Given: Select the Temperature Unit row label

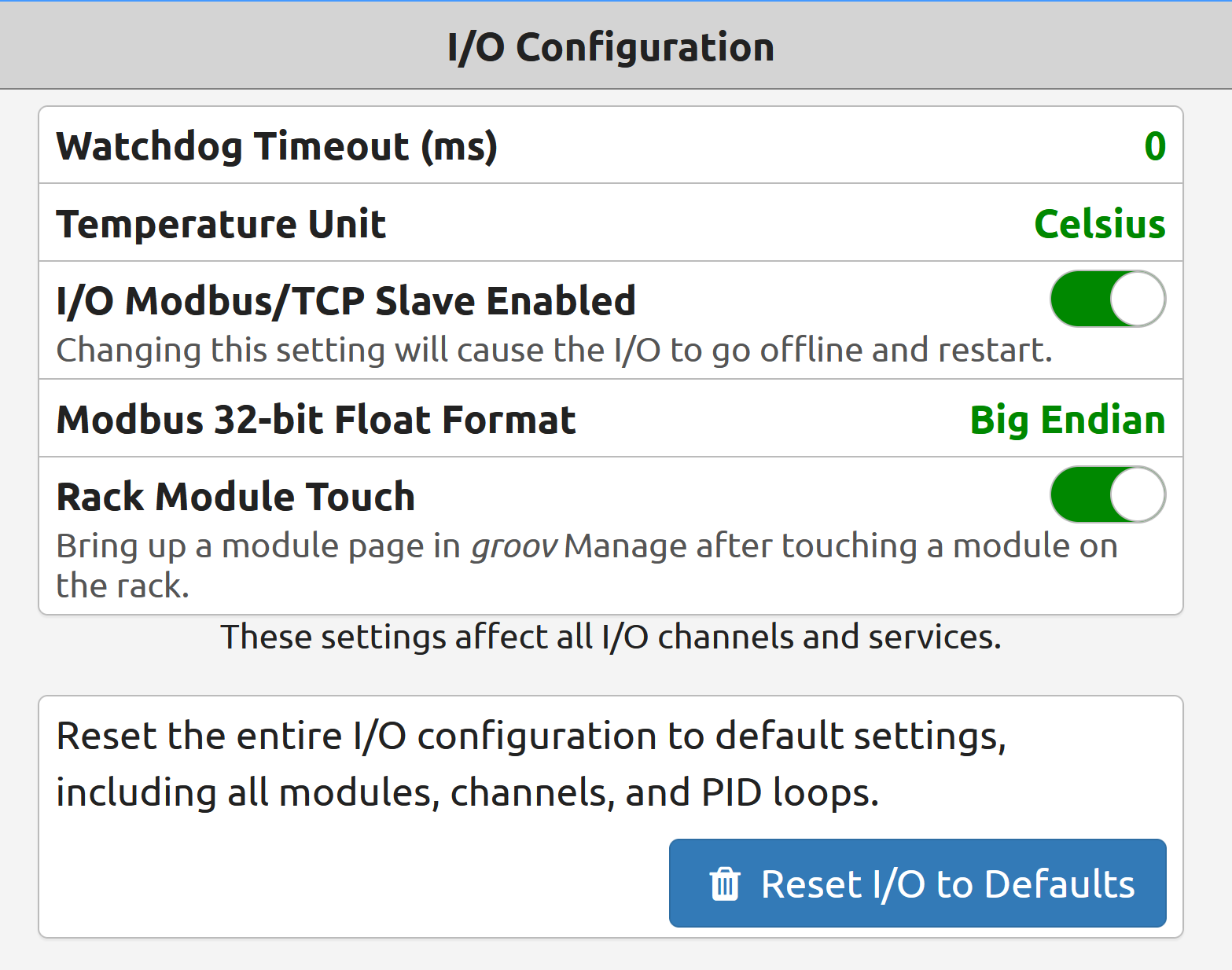Looking at the screenshot, I should (x=221, y=224).
